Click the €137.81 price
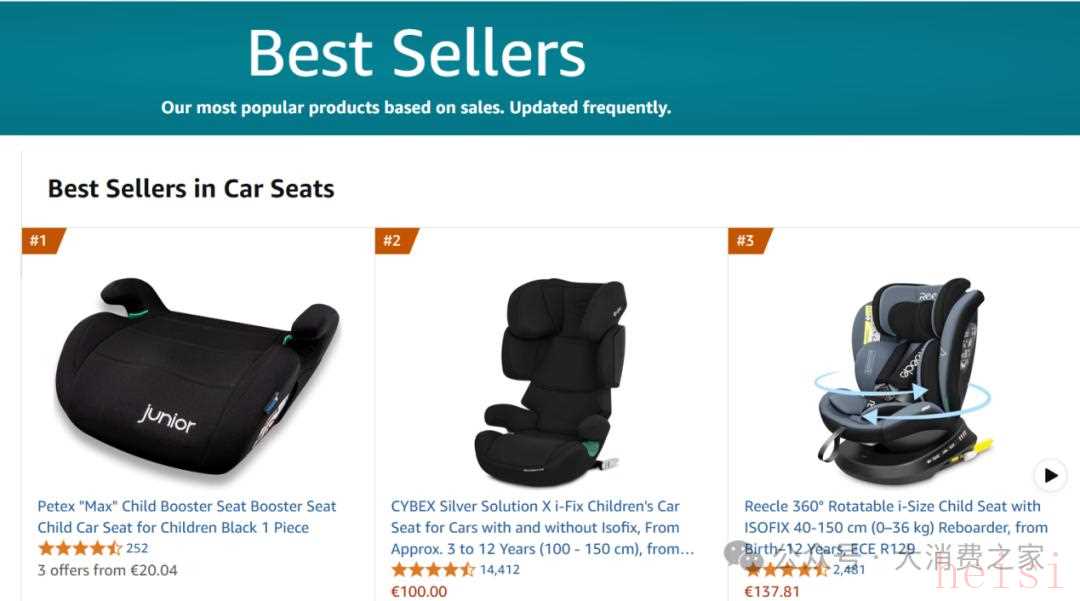Screen dimensions: 1080x601 point(772,591)
